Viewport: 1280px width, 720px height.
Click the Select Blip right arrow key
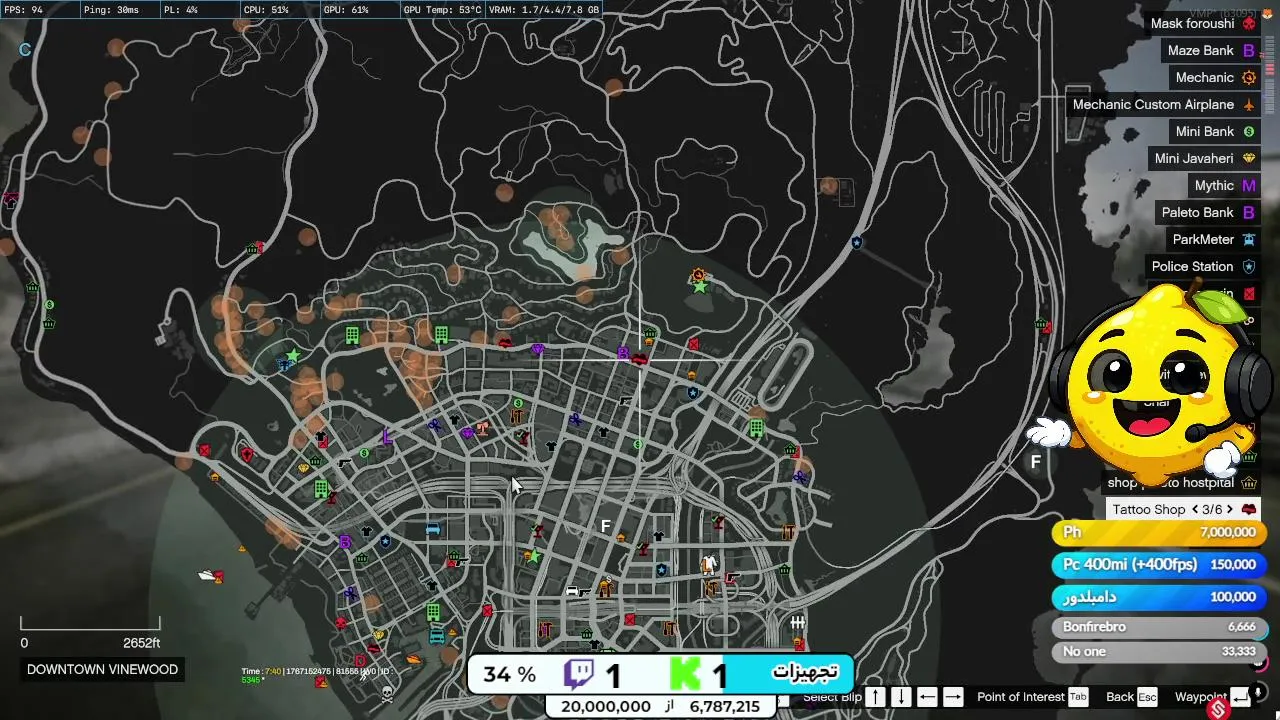953,697
